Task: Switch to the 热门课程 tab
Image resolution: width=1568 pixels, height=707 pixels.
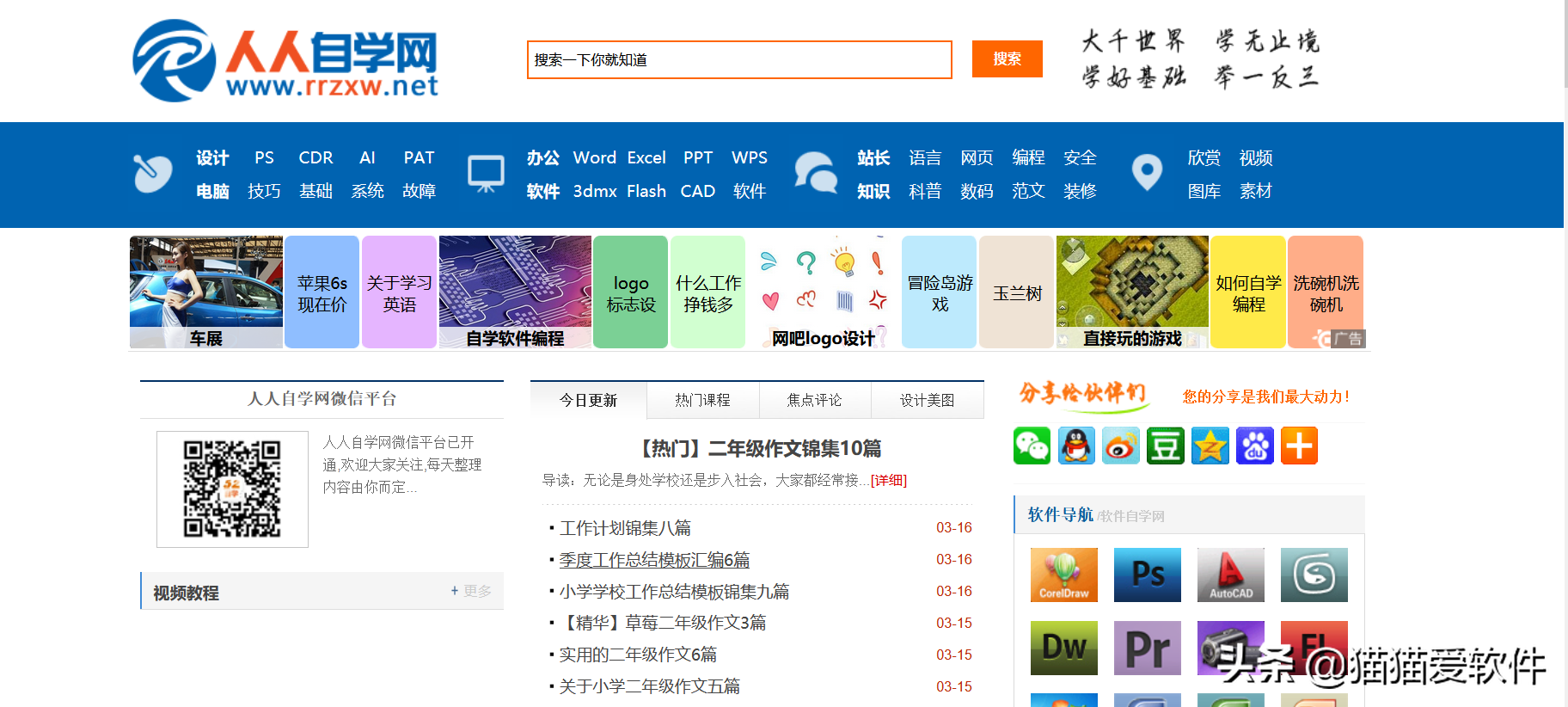Action: [x=702, y=400]
